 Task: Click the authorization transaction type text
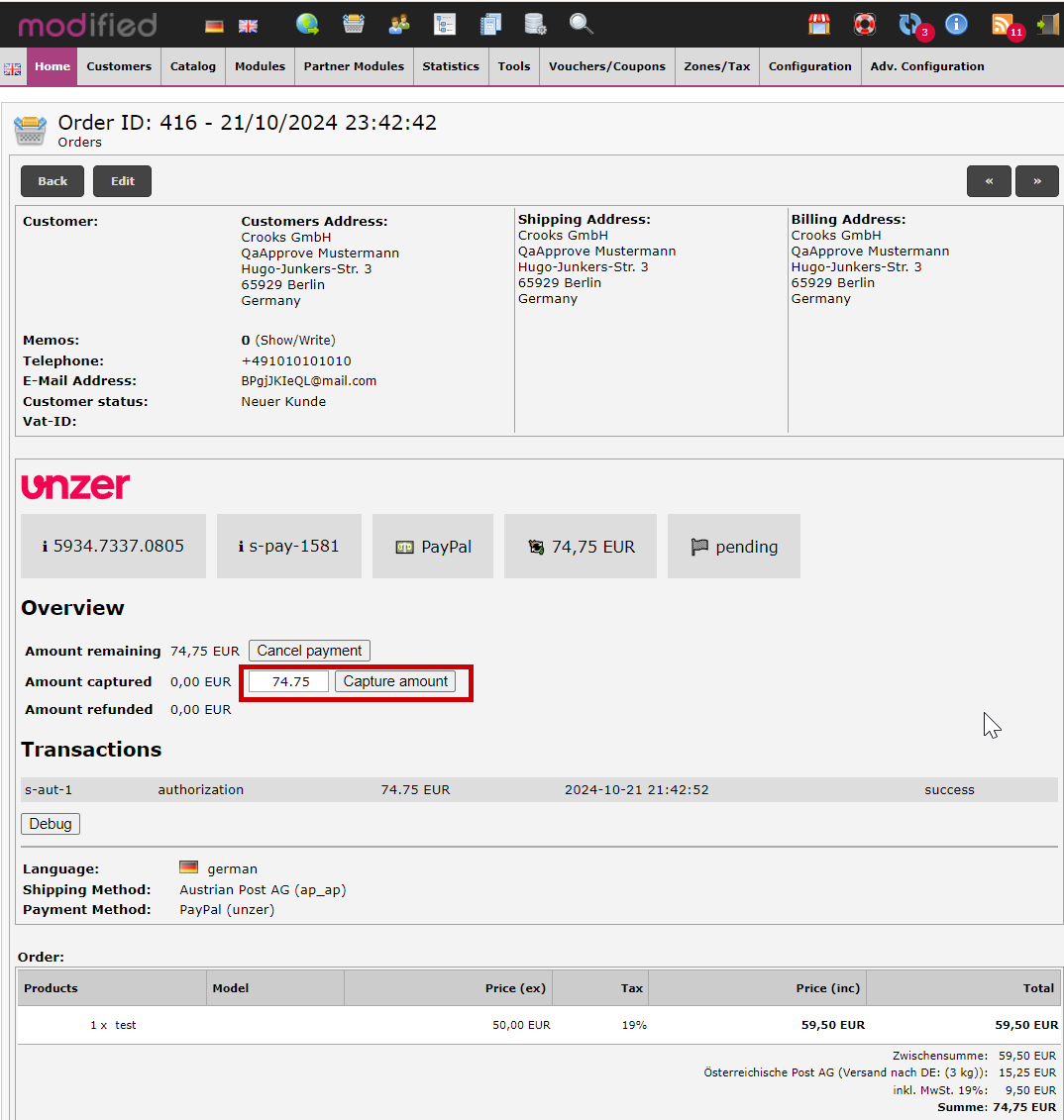coord(201,789)
